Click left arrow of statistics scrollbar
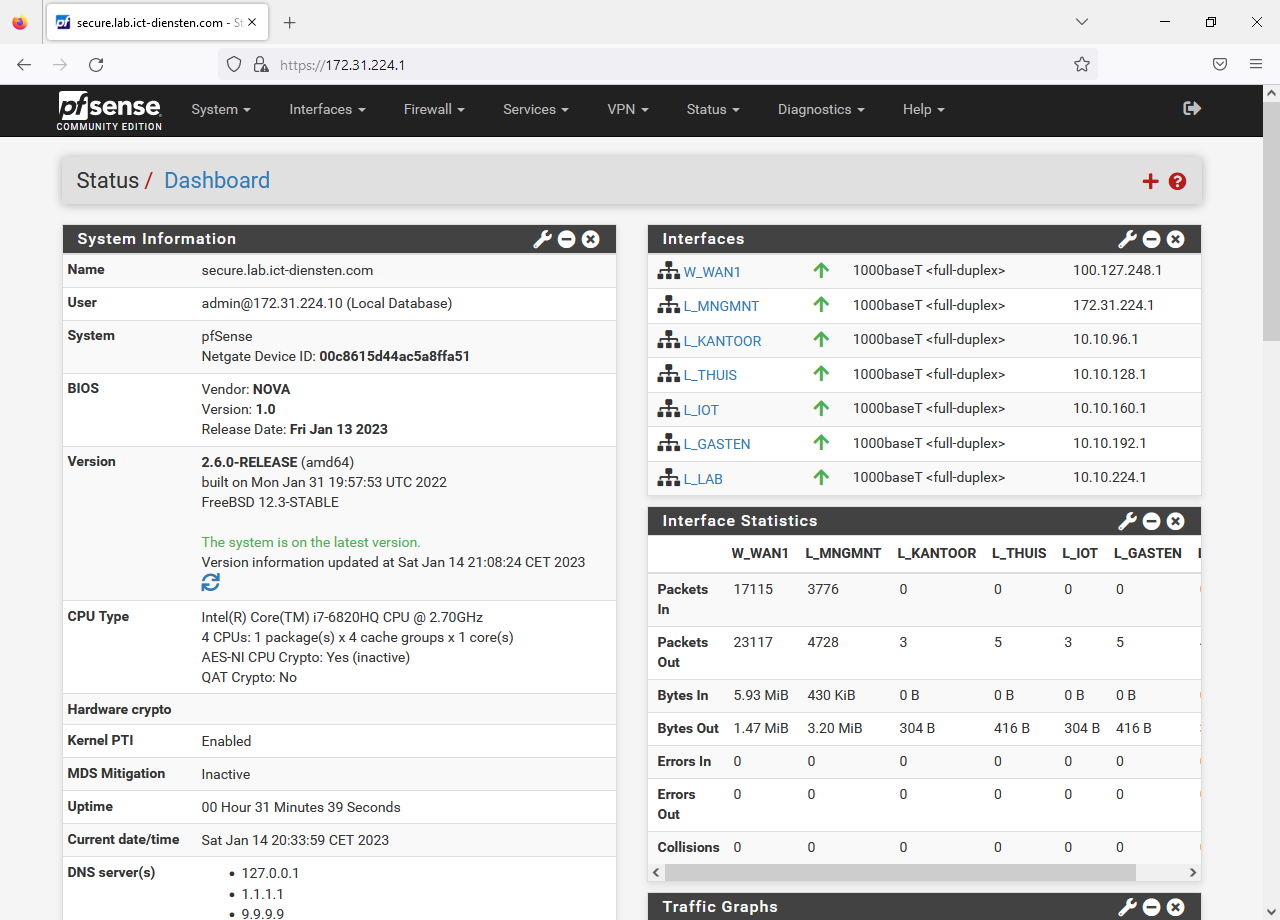 [x=656, y=873]
